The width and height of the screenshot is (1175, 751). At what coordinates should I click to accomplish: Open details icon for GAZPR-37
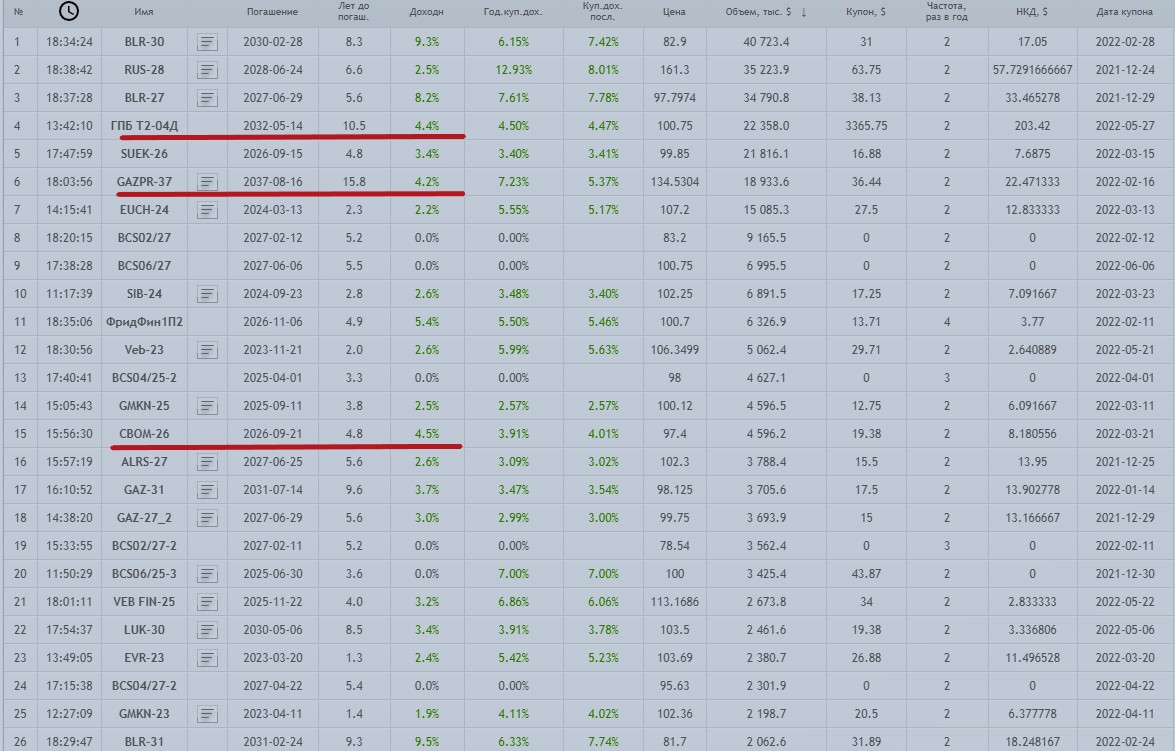pos(208,182)
